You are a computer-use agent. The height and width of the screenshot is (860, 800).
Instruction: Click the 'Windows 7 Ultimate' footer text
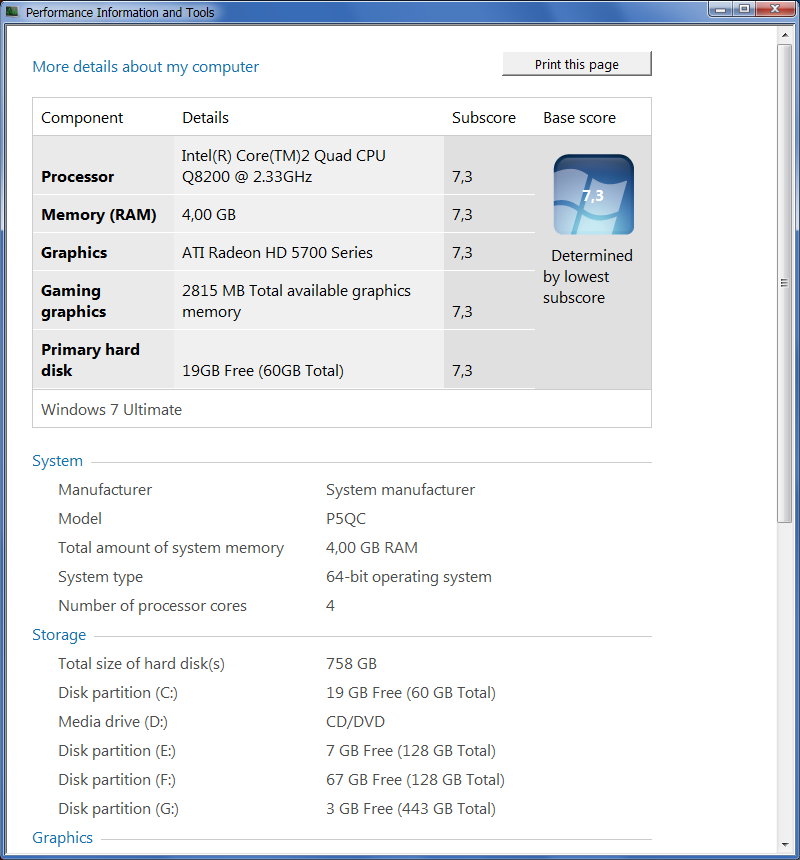coord(111,410)
